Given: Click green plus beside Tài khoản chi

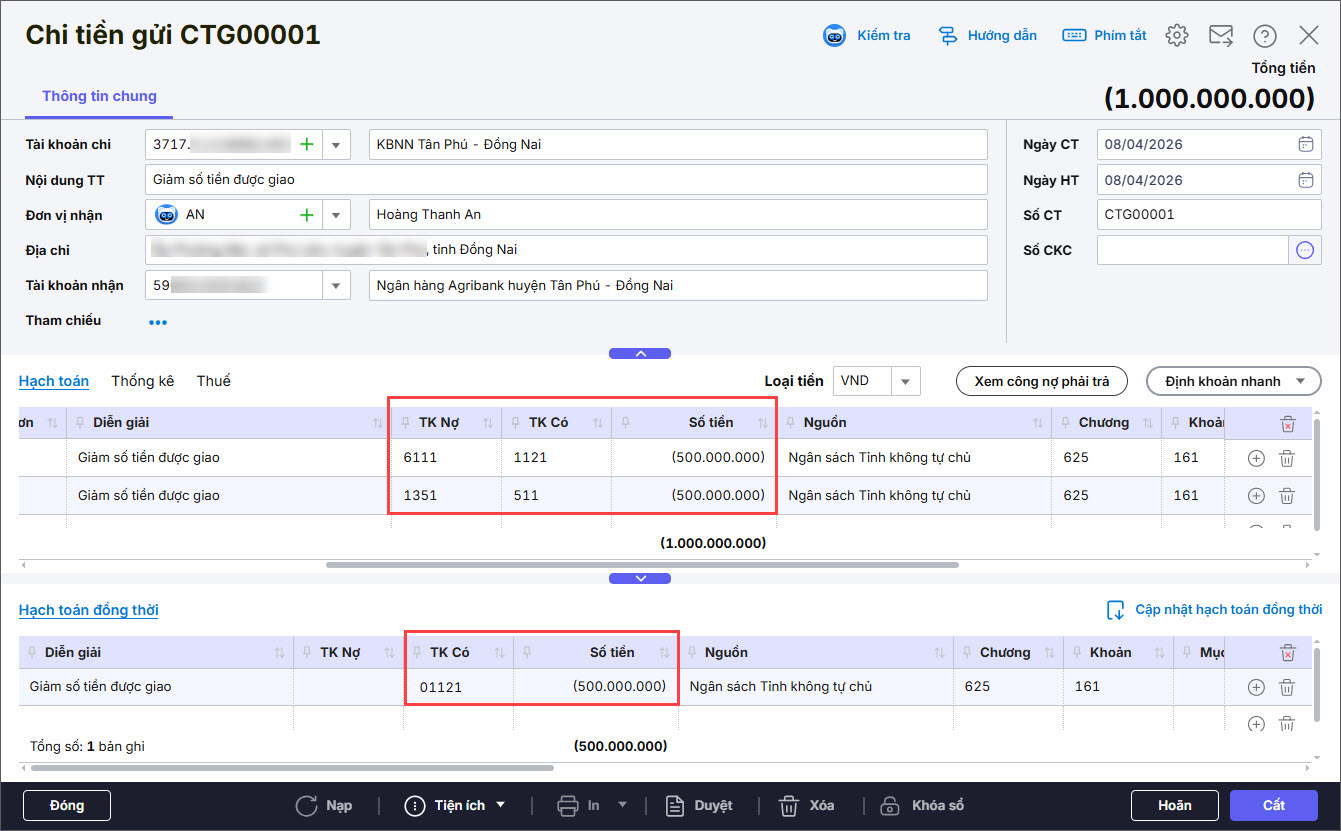Looking at the screenshot, I should coord(306,144).
